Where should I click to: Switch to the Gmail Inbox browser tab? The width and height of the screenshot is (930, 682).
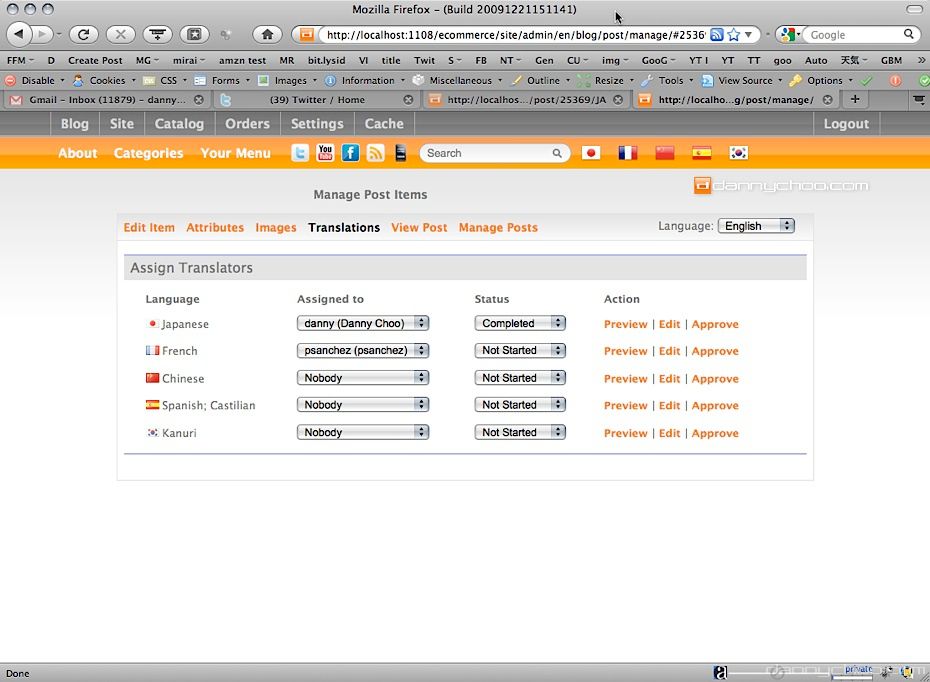pyautogui.click(x=106, y=100)
